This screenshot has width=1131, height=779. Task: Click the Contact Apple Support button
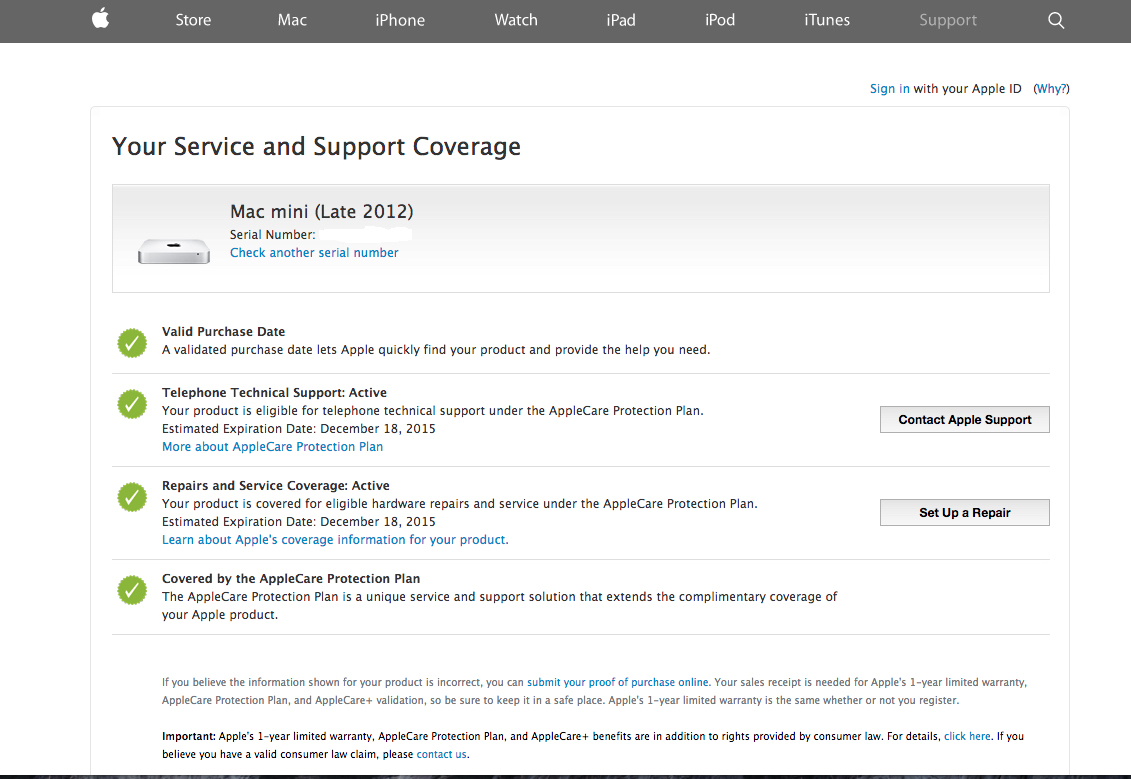964,420
